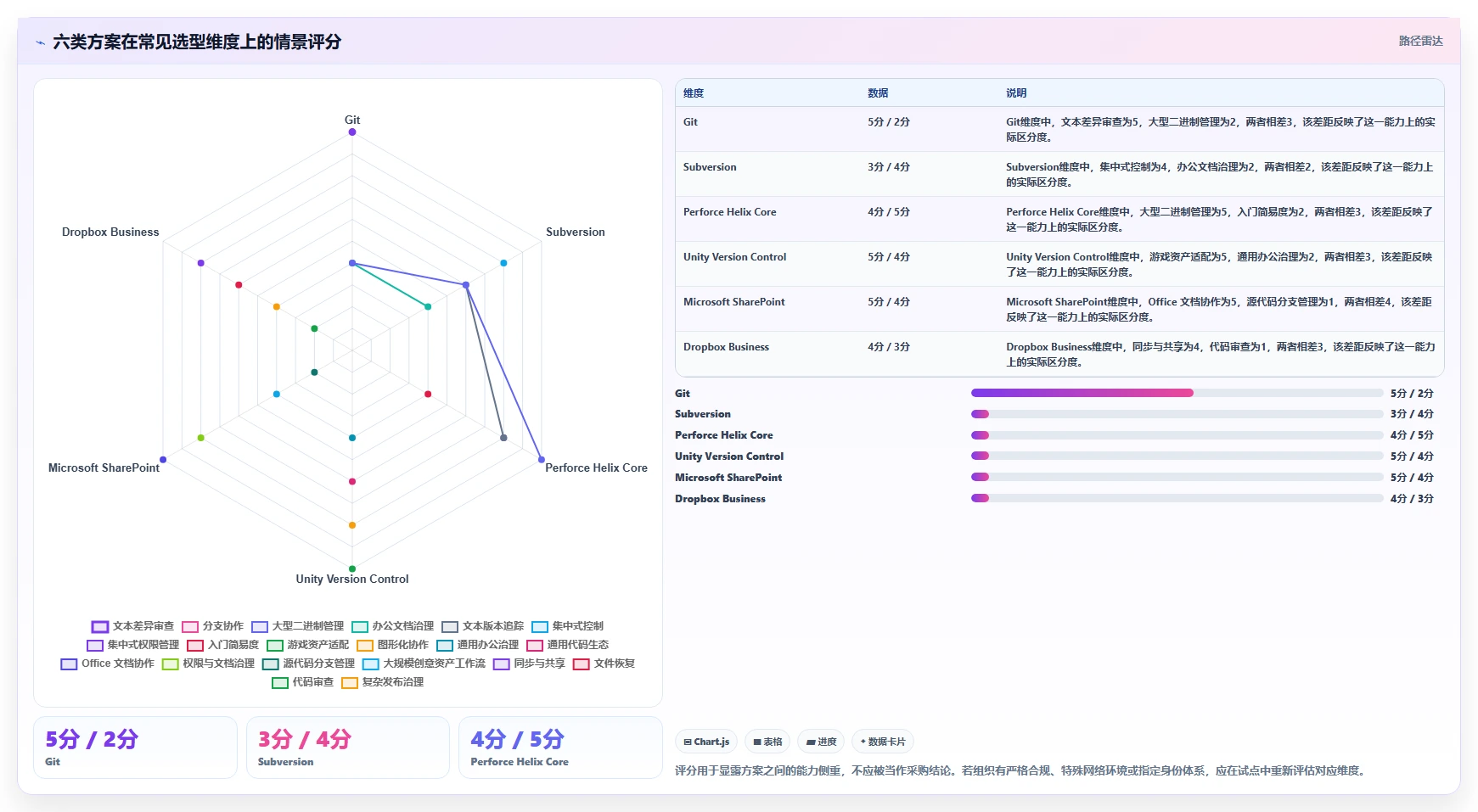
Task: Select the Chart.js pill tag
Action: (706, 742)
